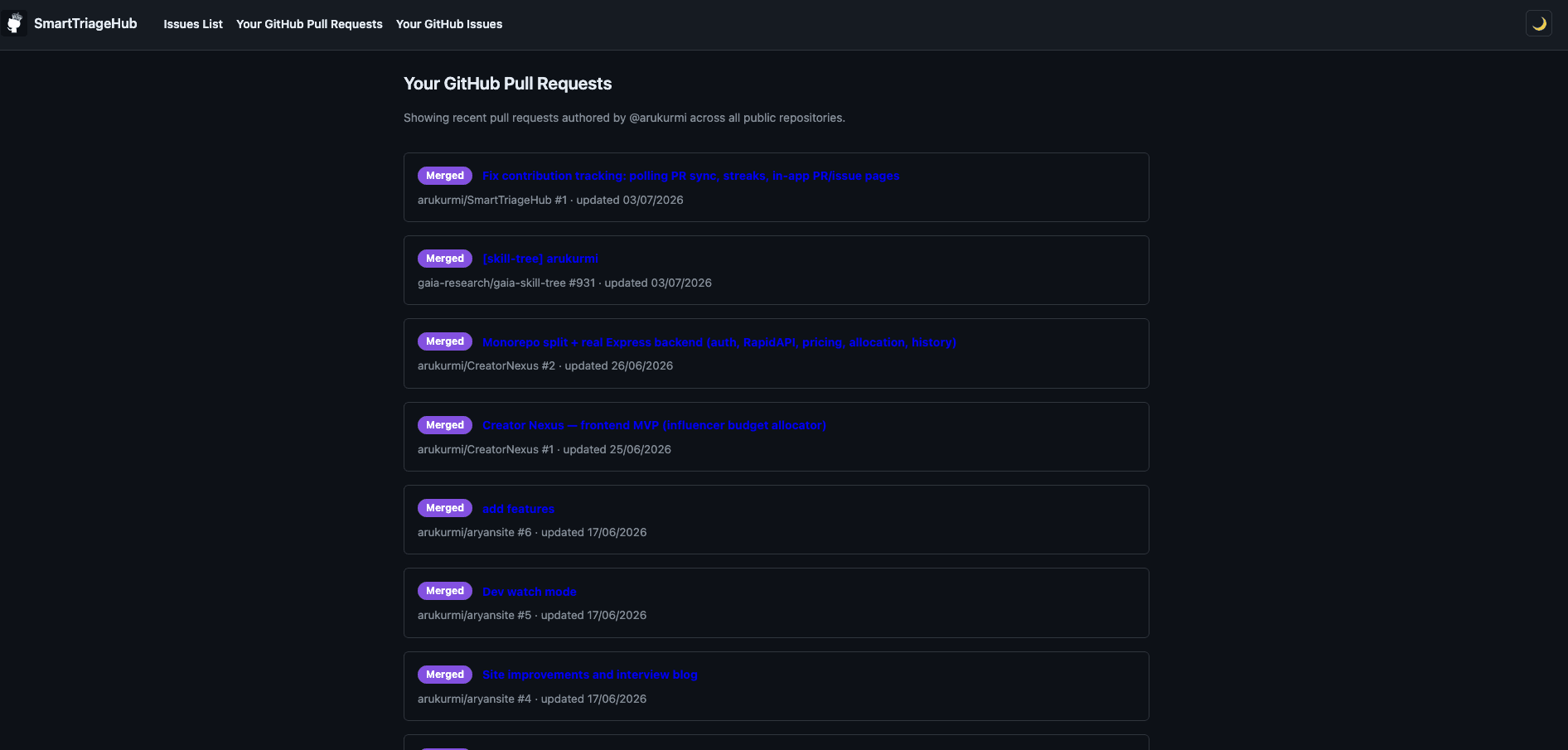
Task: Select text arukurmi/CreatorNexus #2 · updated 26/06/2026
Action: point(545,365)
